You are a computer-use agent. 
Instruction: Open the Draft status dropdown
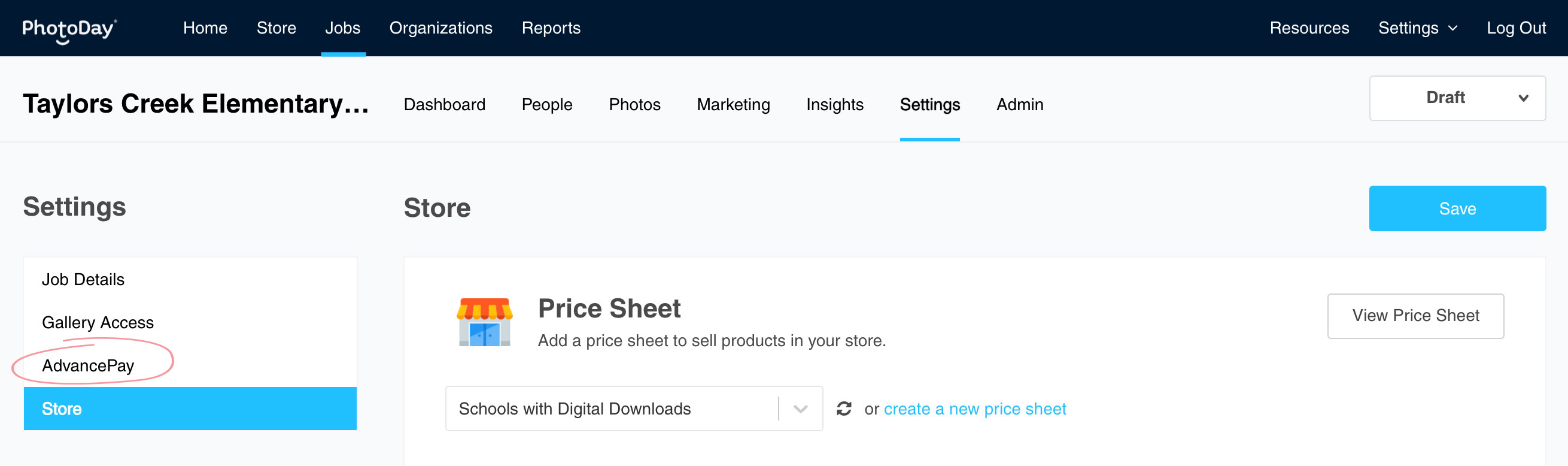[x=1457, y=98]
